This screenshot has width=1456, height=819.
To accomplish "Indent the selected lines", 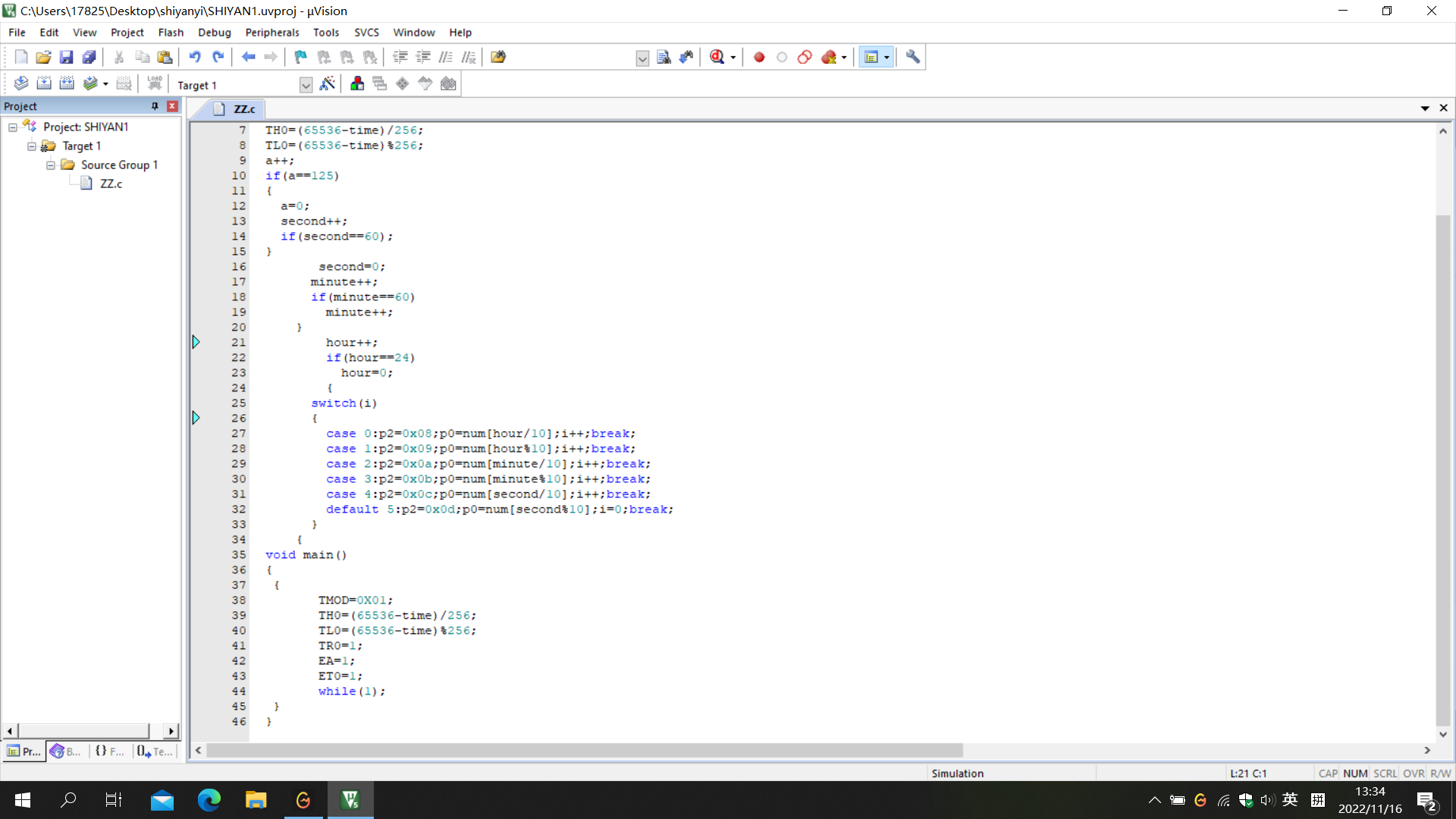I will coord(400,57).
